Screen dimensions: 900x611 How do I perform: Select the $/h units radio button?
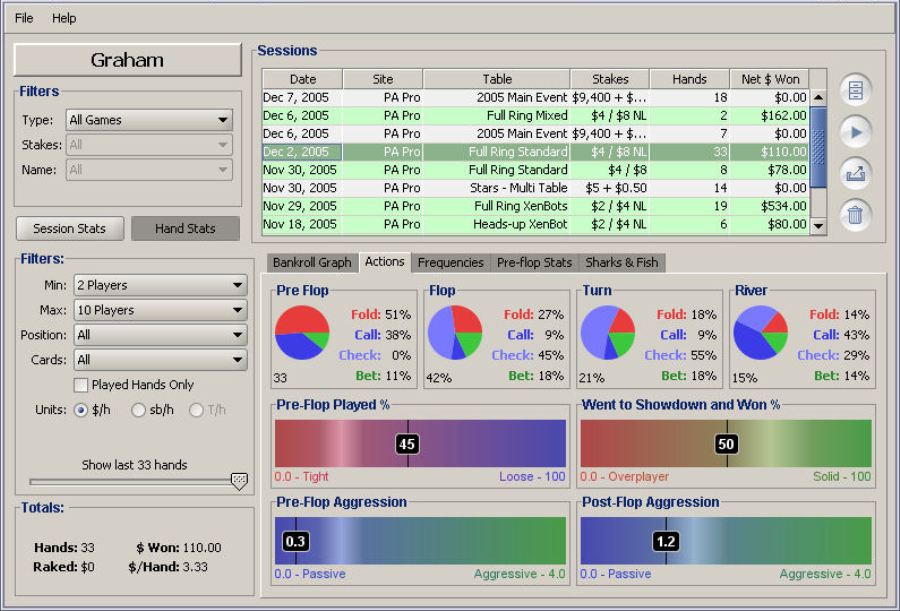(x=81, y=410)
